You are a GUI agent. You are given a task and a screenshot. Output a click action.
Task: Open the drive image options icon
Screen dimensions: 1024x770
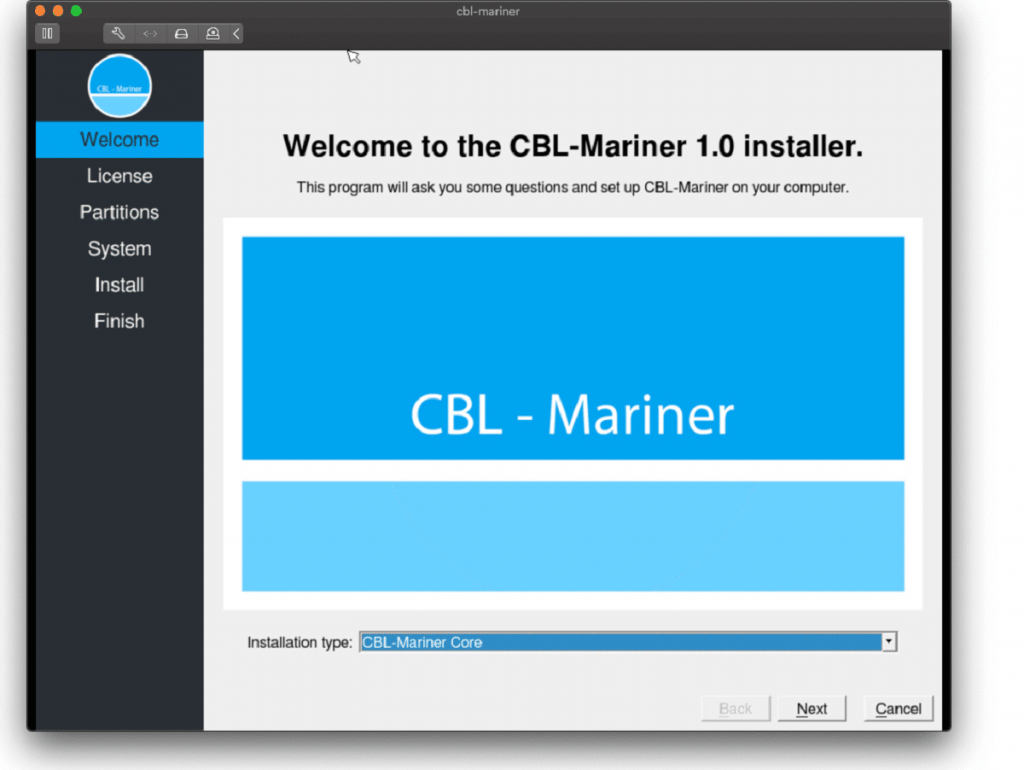pyautogui.click(x=180, y=33)
